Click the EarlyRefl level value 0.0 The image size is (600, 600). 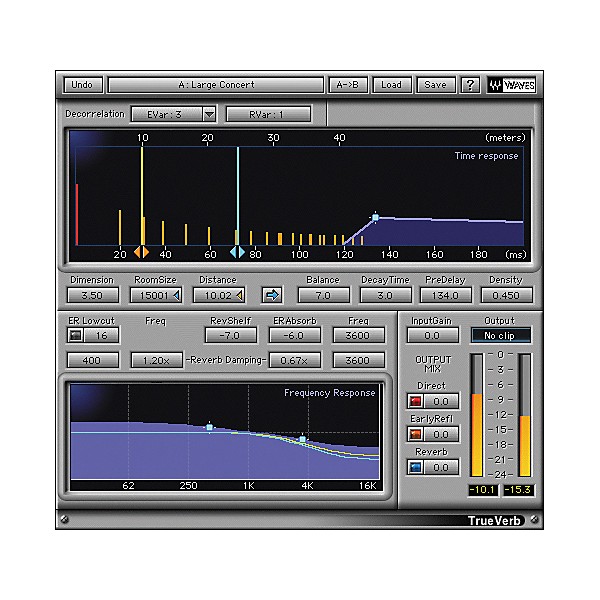[441, 434]
